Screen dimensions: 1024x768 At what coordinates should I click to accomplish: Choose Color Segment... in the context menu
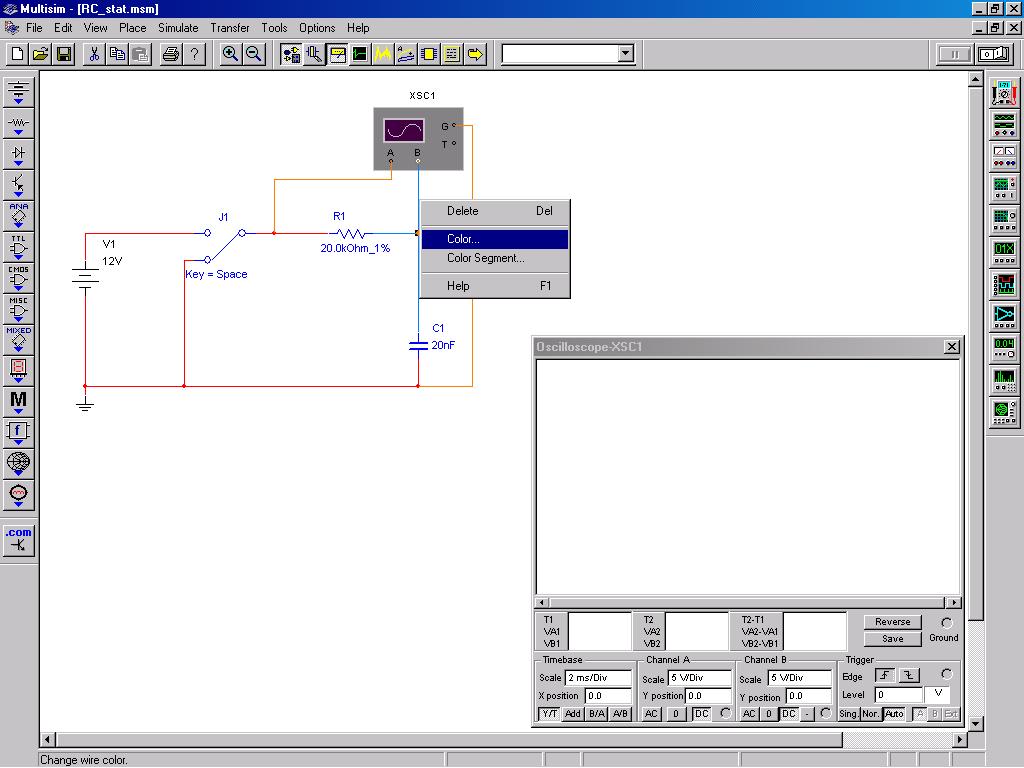click(x=494, y=258)
